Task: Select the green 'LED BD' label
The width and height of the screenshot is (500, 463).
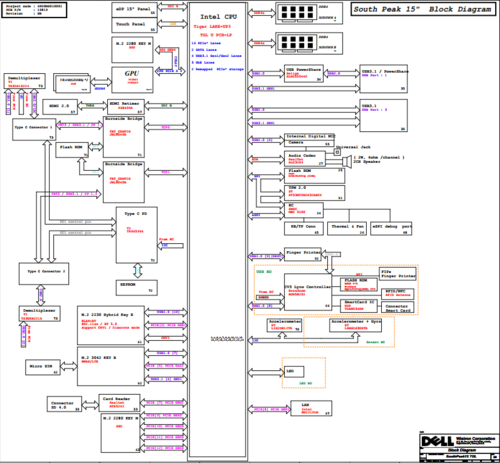Action: click(305, 383)
